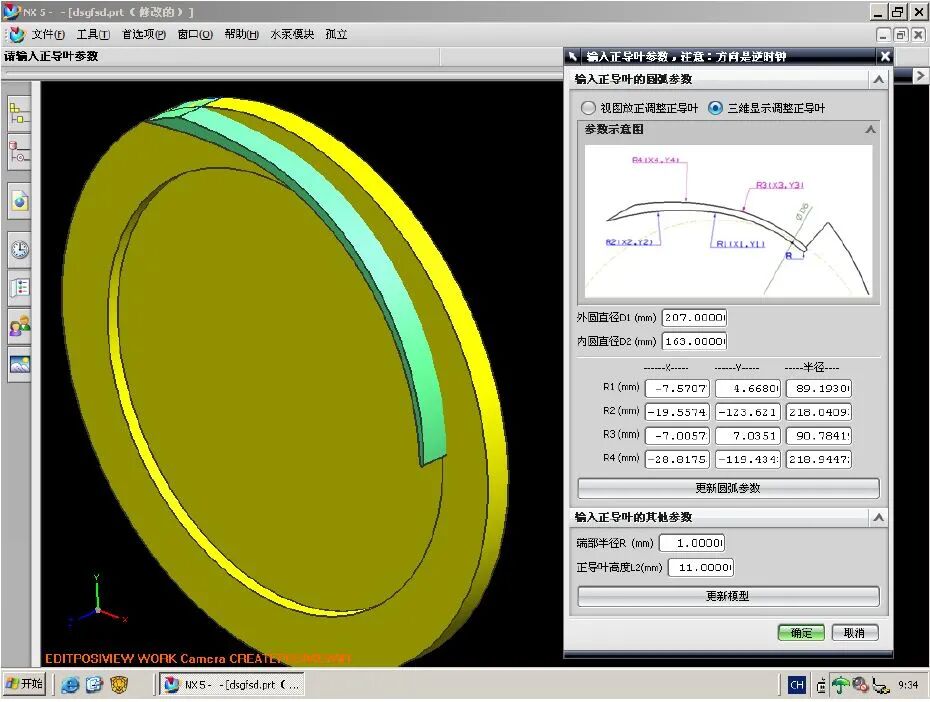Click the pointer icon in the dialog title
The width and height of the screenshot is (930, 702).
(572, 56)
